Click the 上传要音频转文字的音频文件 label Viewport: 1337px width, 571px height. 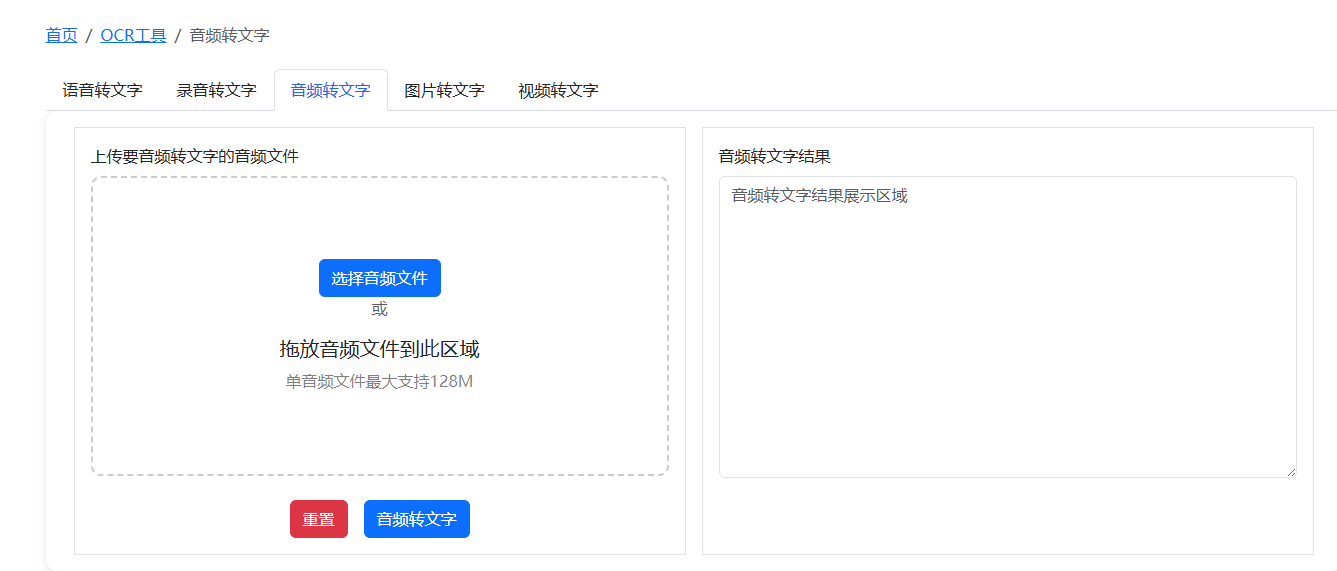click(x=195, y=156)
